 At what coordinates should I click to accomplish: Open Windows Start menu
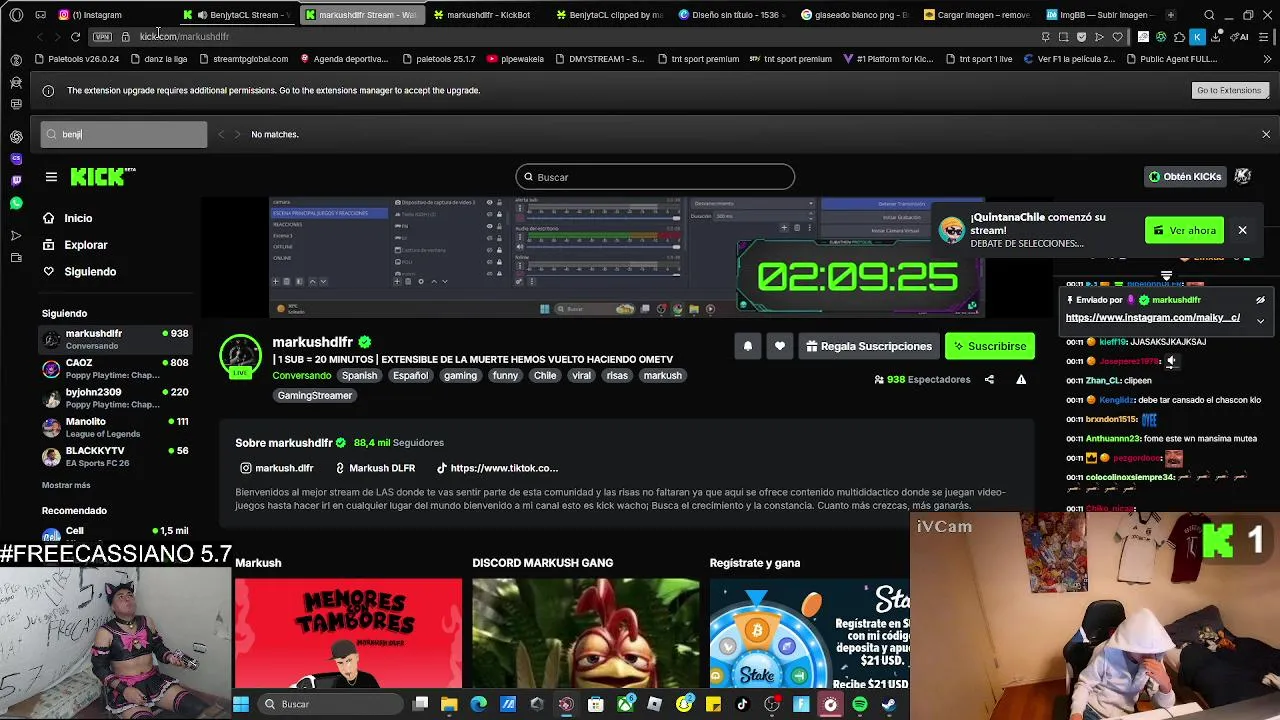pyautogui.click(x=241, y=704)
